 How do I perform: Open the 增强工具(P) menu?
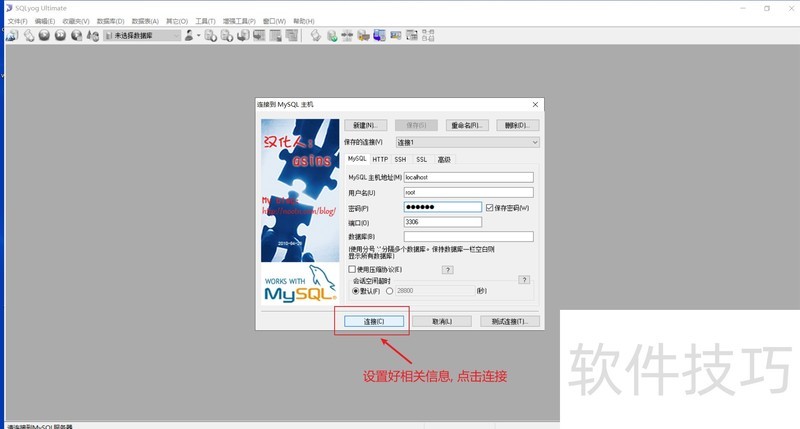coord(239,21)
